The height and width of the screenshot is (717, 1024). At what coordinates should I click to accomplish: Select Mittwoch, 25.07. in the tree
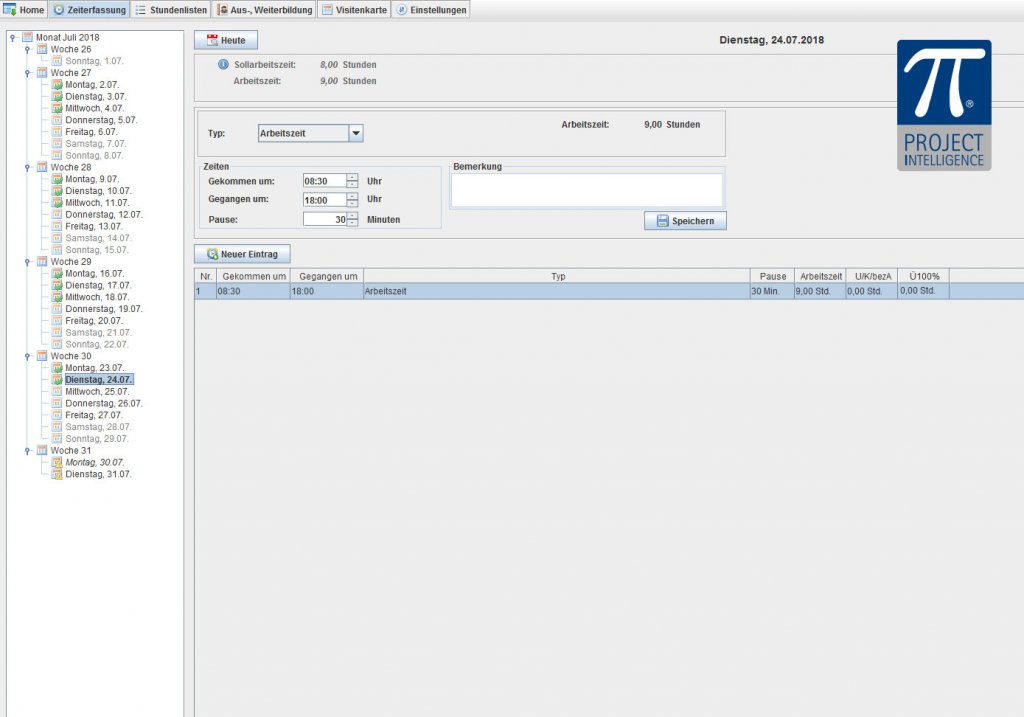tap(97, 392)
